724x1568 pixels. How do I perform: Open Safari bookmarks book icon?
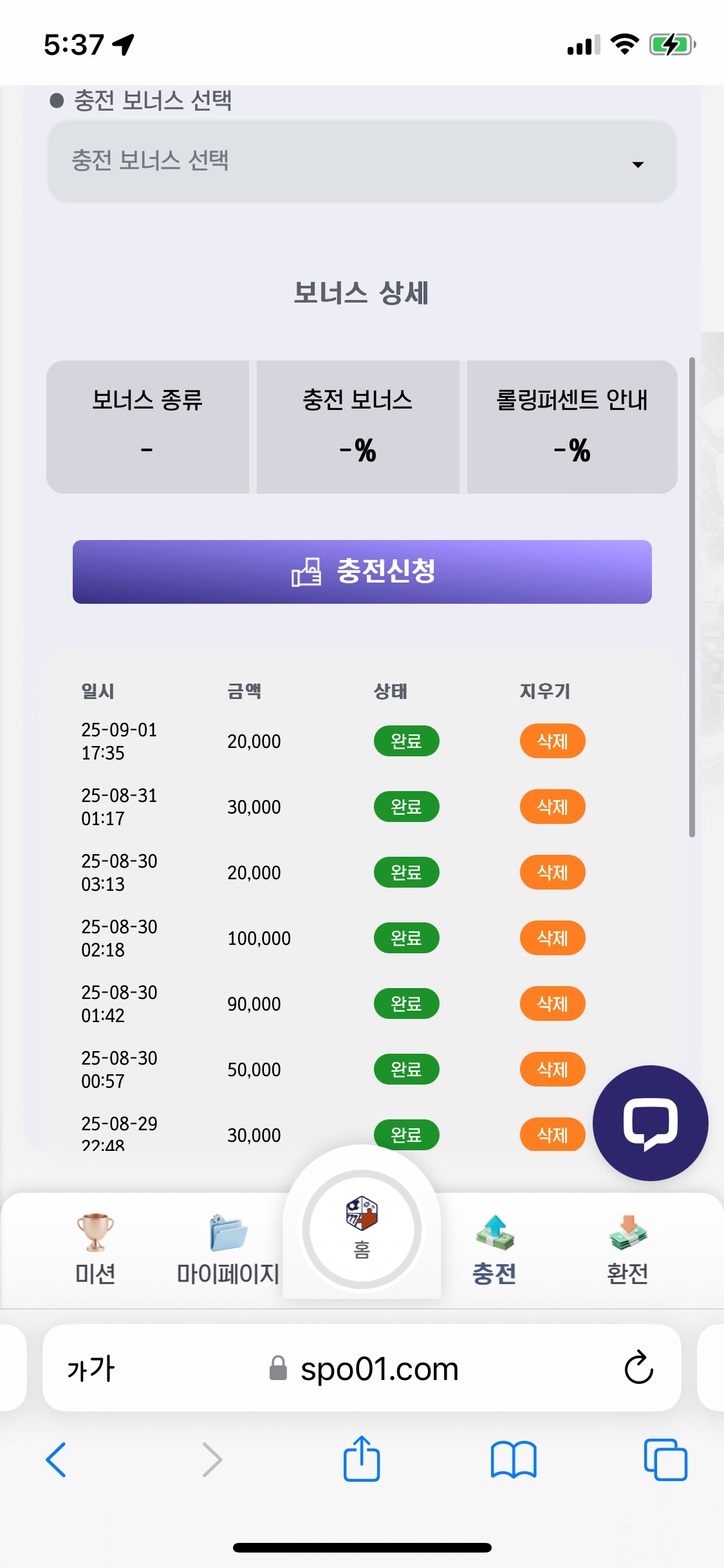pyautogui.click(x=513, y=1459)
